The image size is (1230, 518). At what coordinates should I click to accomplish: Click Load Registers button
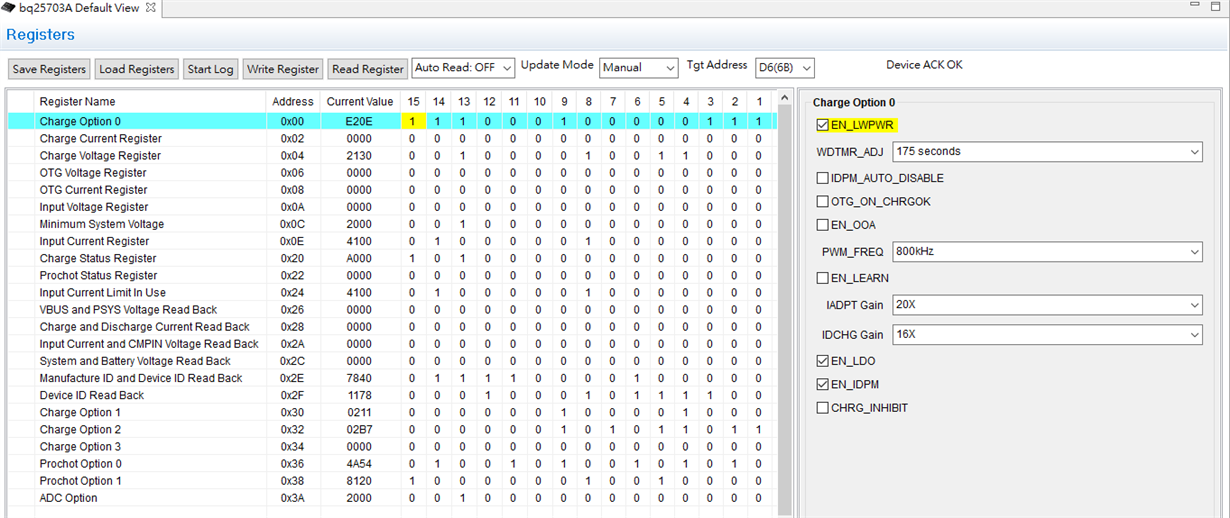point(137,69)
